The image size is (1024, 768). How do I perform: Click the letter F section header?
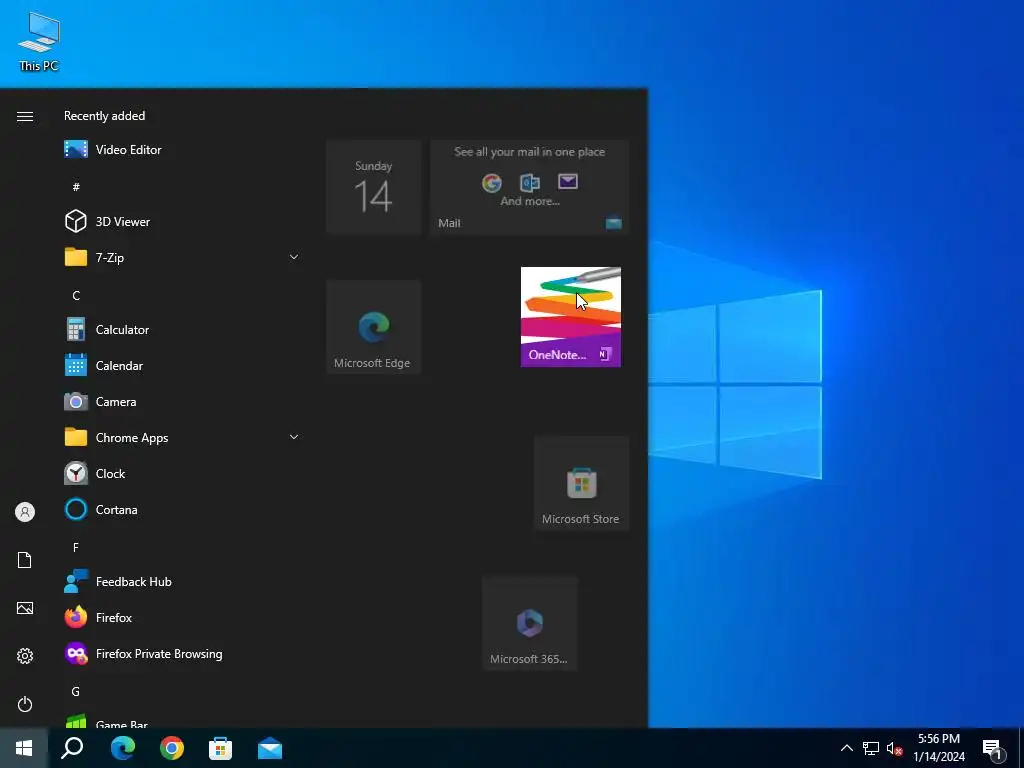pyautogui.click(x=76, y=547)
